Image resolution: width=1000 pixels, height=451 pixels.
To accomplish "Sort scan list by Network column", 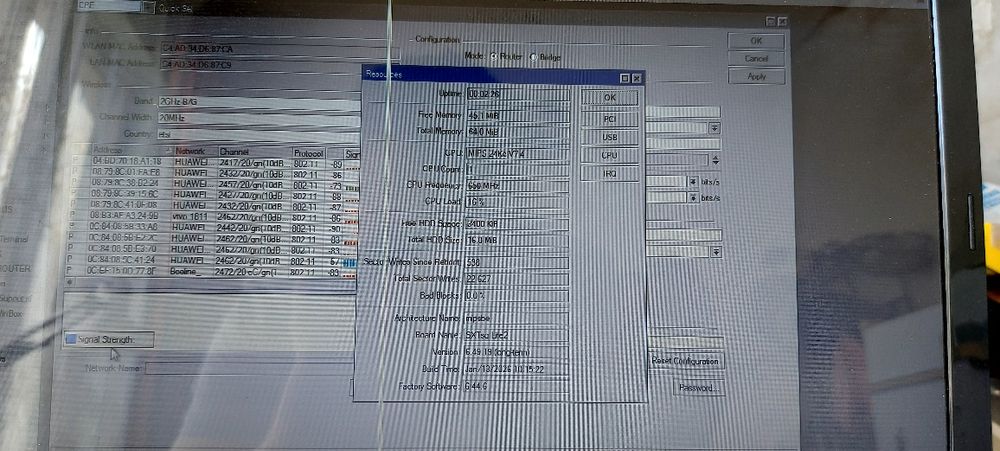I will 195,151.
